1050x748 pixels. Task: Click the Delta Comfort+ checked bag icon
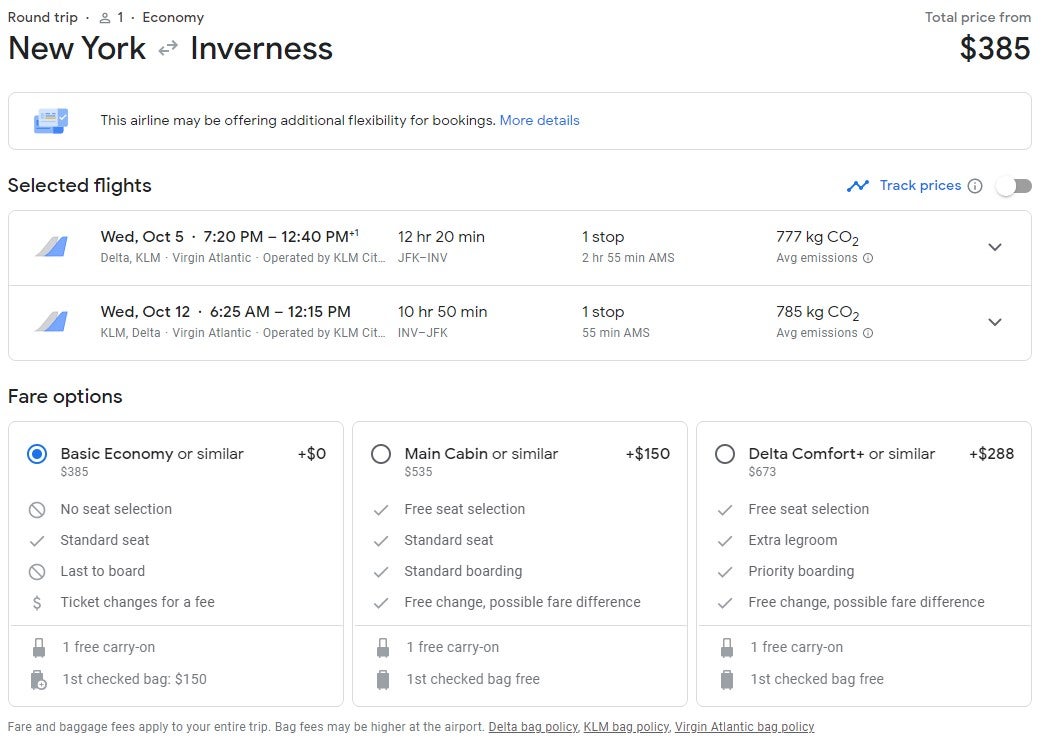pyautogui.click(x=727, y=680)
